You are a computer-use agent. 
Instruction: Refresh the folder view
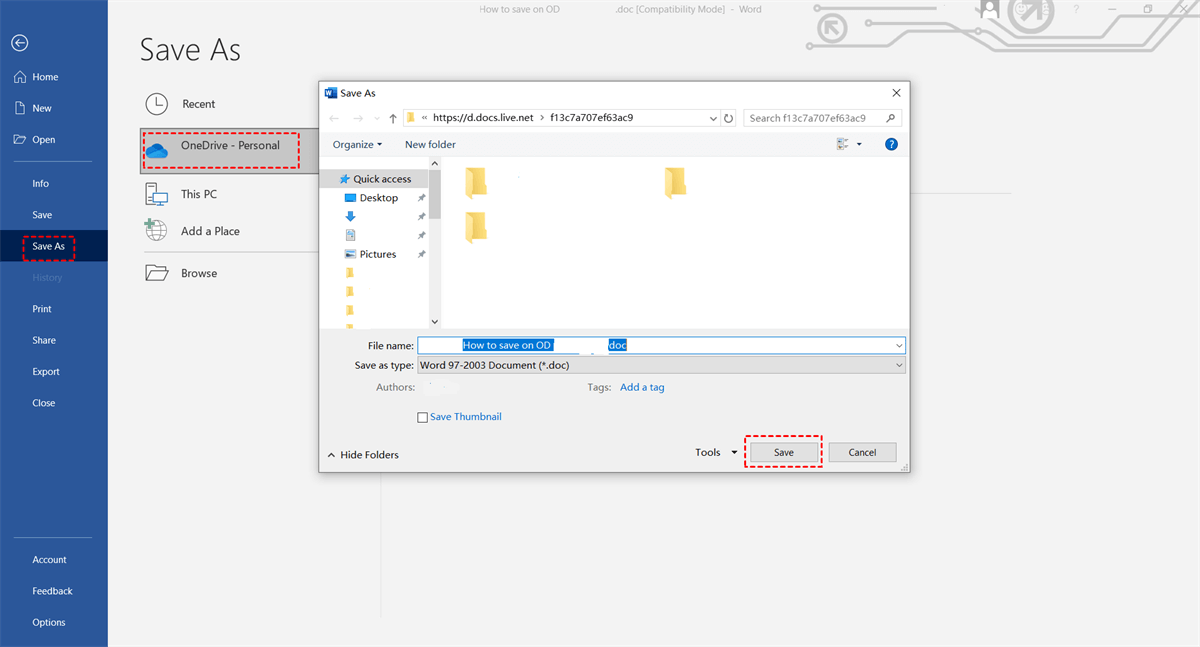click(x=728, y=118)
